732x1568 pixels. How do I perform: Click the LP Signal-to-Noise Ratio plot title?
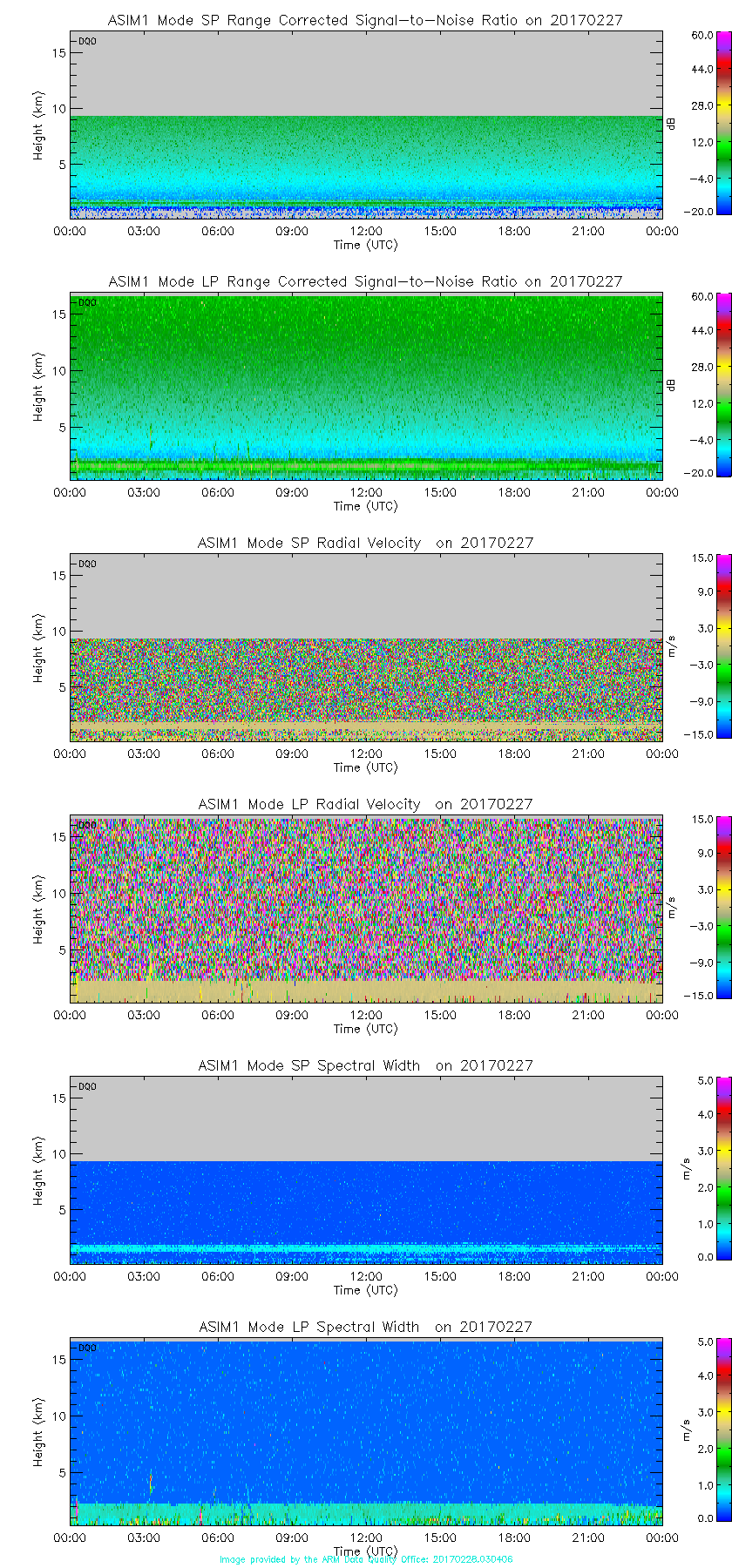tap(365, 281)
